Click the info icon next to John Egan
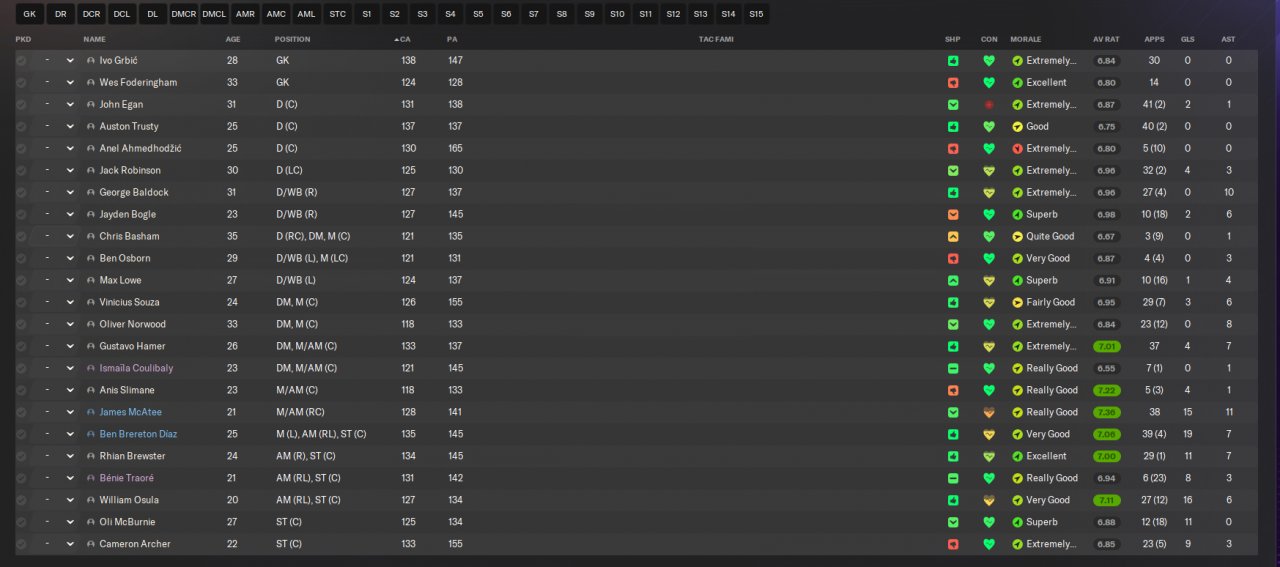 tap(91, 105)
